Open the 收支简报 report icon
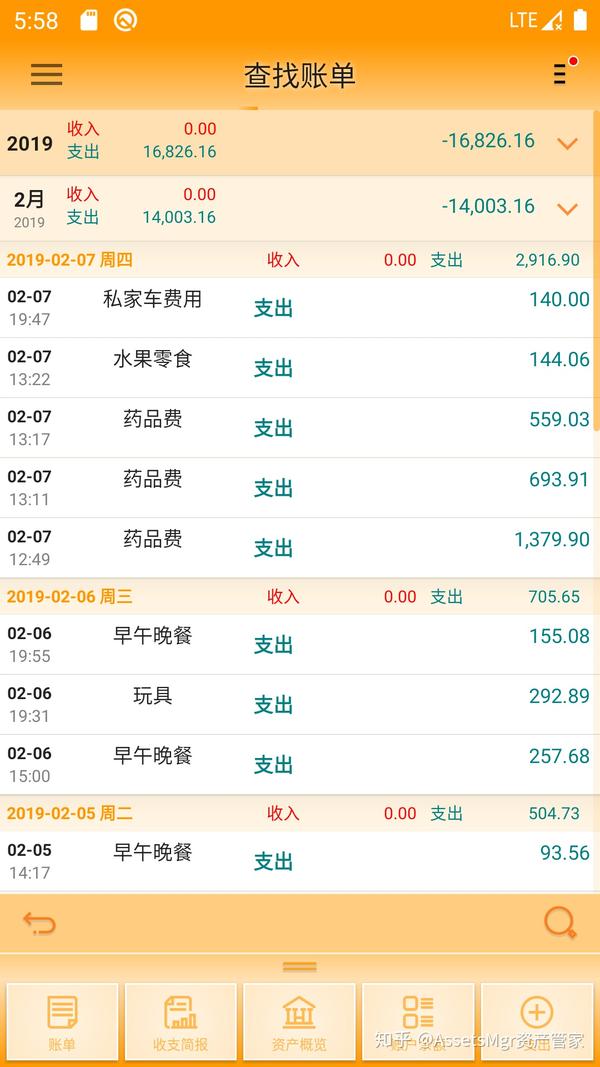Screen dimensions: 600x1067 pyautogui.click(x=180, y=1020)
